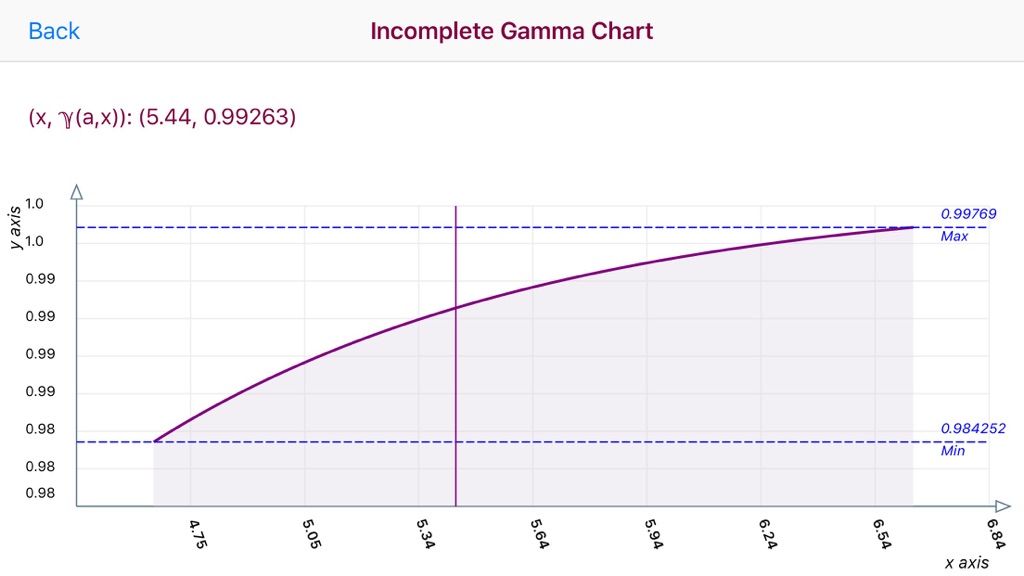This screenshot has width=1024, height=576.
Task: Click x-axis tick label 5.94
Action: click(653, 534)
